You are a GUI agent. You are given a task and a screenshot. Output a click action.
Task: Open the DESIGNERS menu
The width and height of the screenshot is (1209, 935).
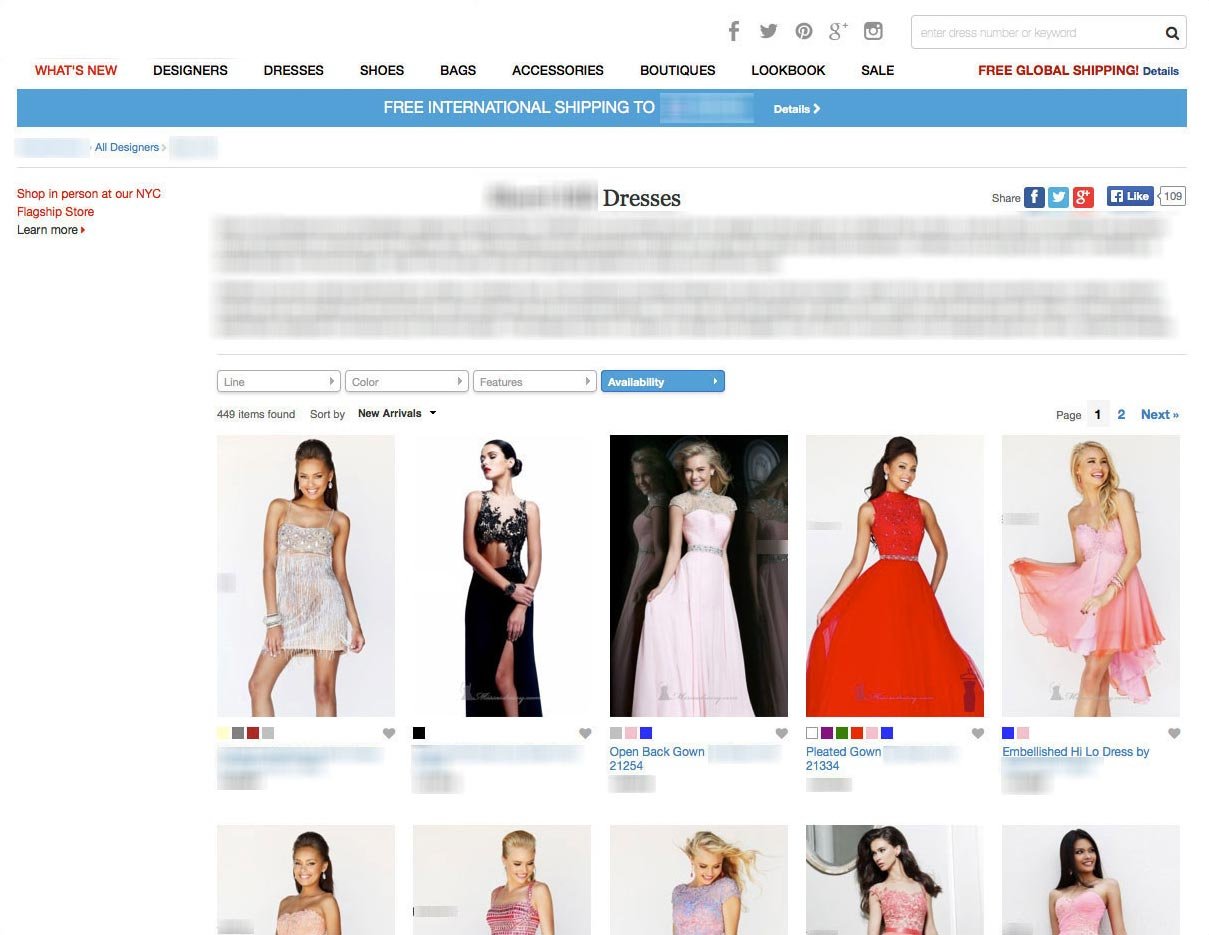190,70
